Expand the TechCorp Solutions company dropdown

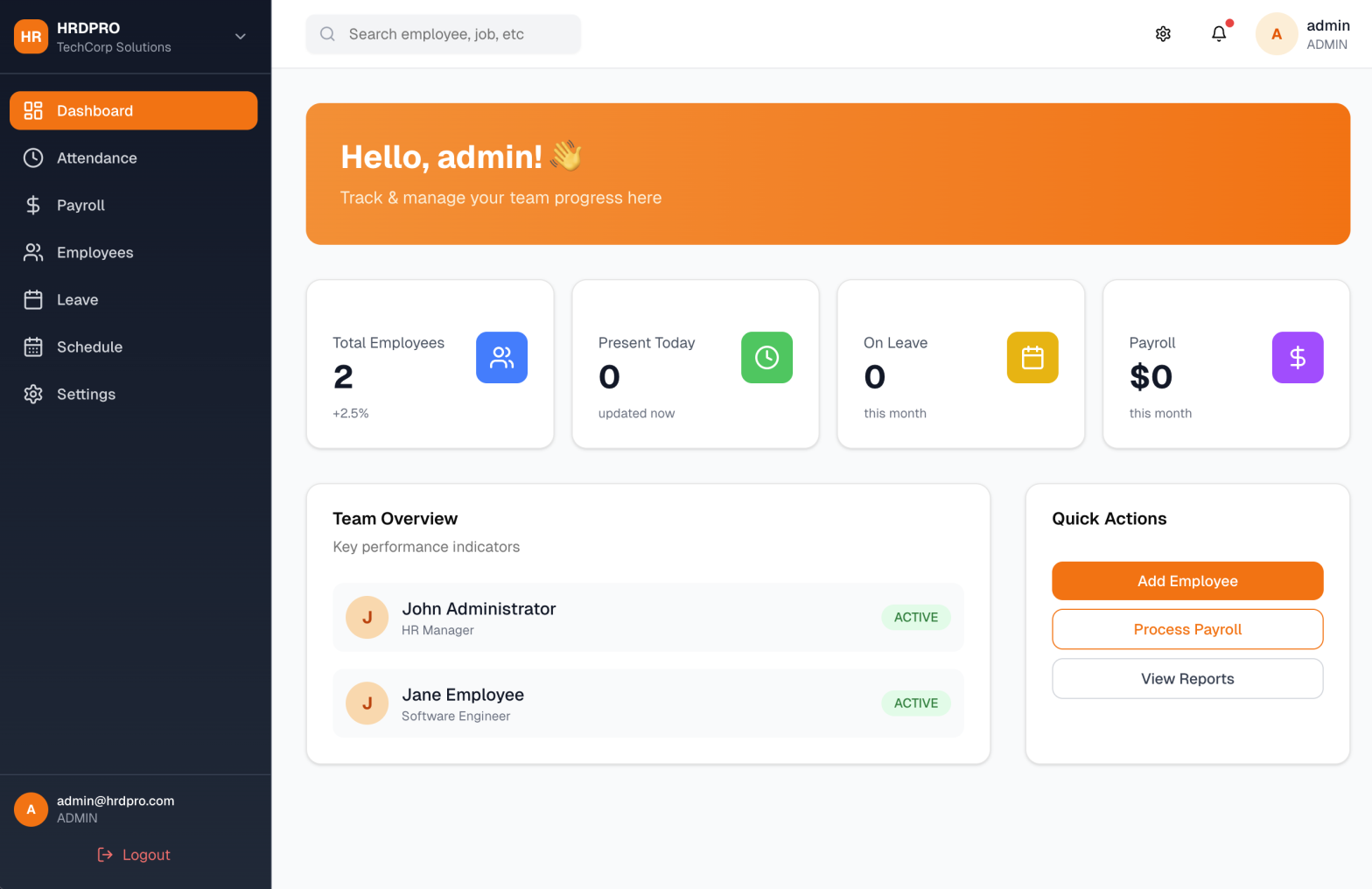point(241,37)
